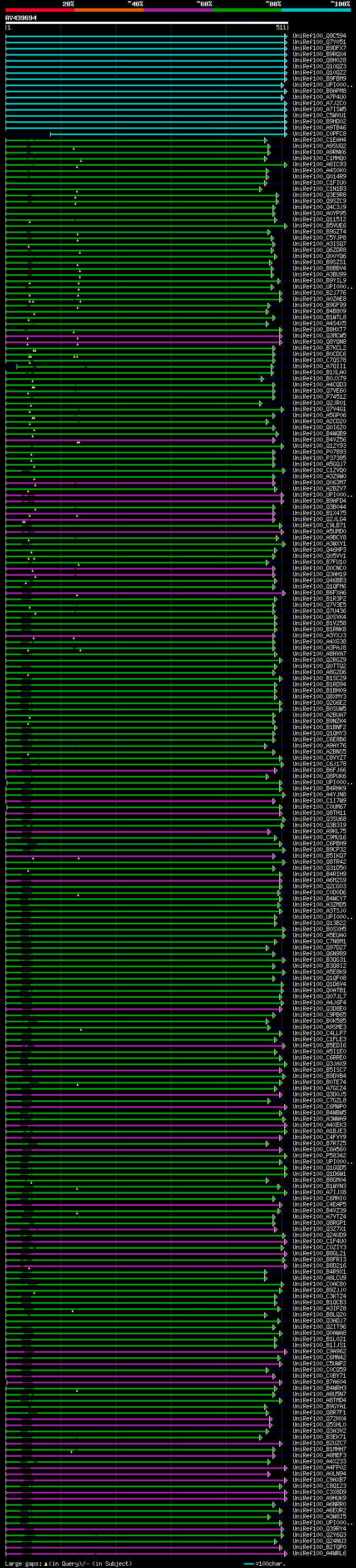Open UniRef100_C1EAH4 entry

pos(319,140)
